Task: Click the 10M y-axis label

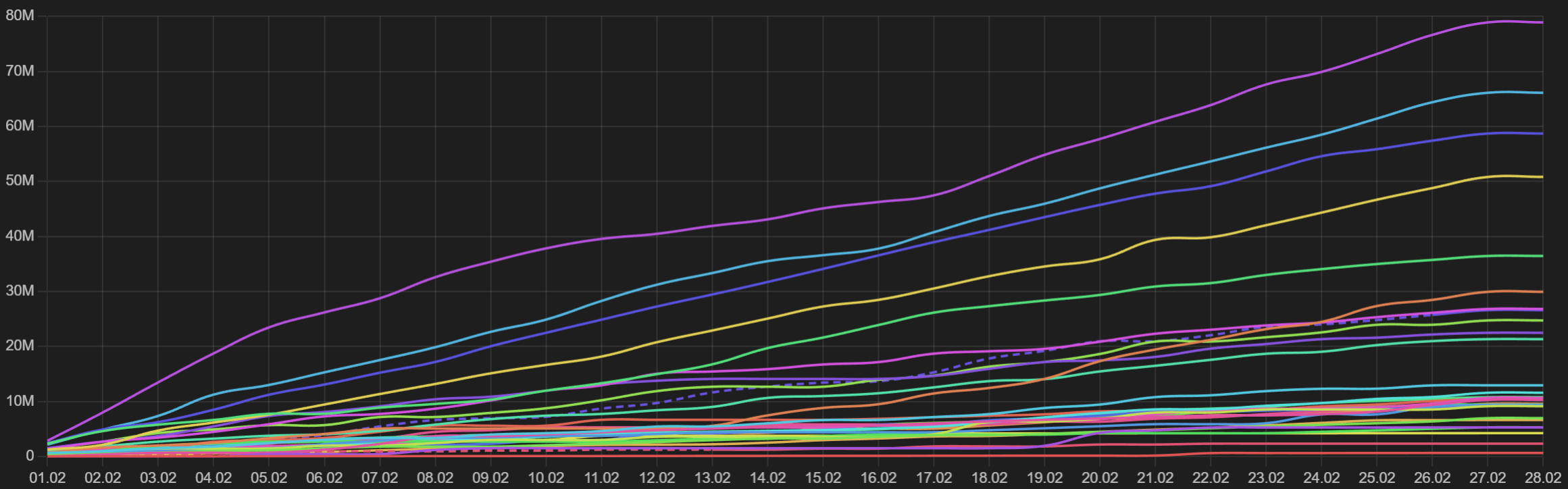Action: (x=20, y=401)
